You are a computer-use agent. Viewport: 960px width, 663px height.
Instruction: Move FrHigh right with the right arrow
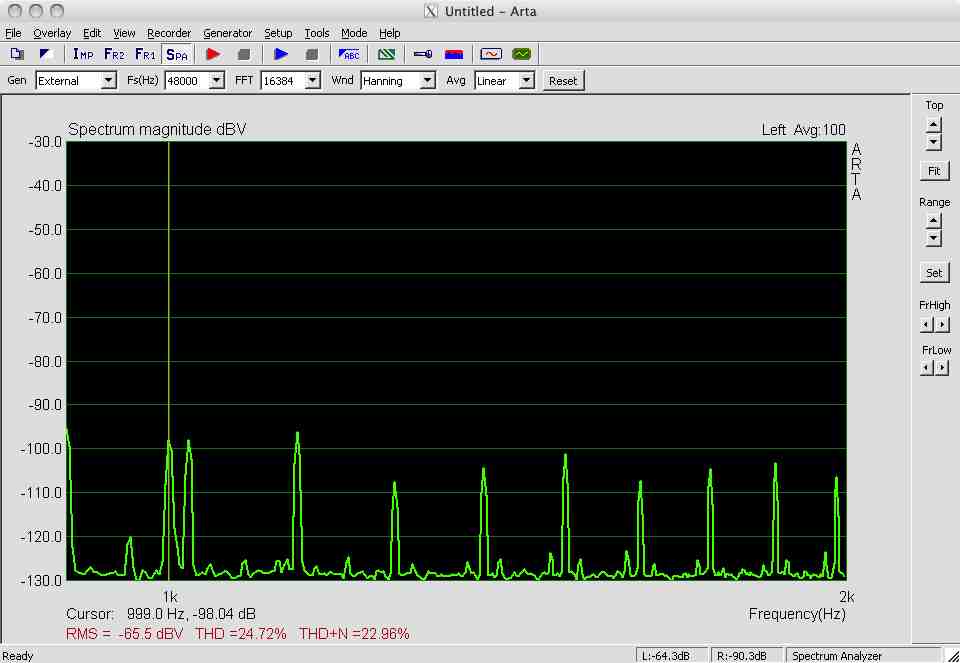pos(942,324)
